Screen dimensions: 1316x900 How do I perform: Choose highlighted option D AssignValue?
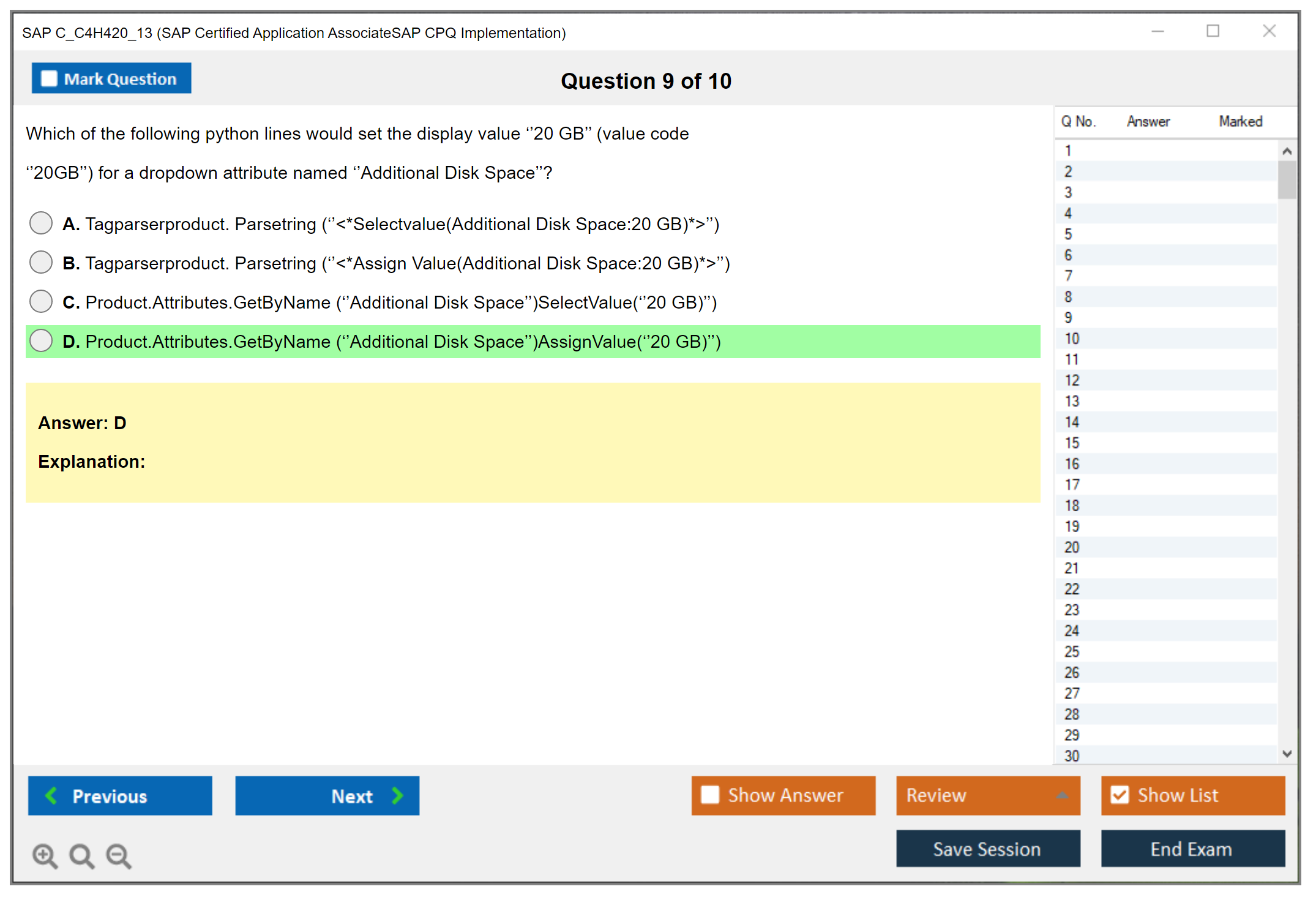[x=41, y=341]
